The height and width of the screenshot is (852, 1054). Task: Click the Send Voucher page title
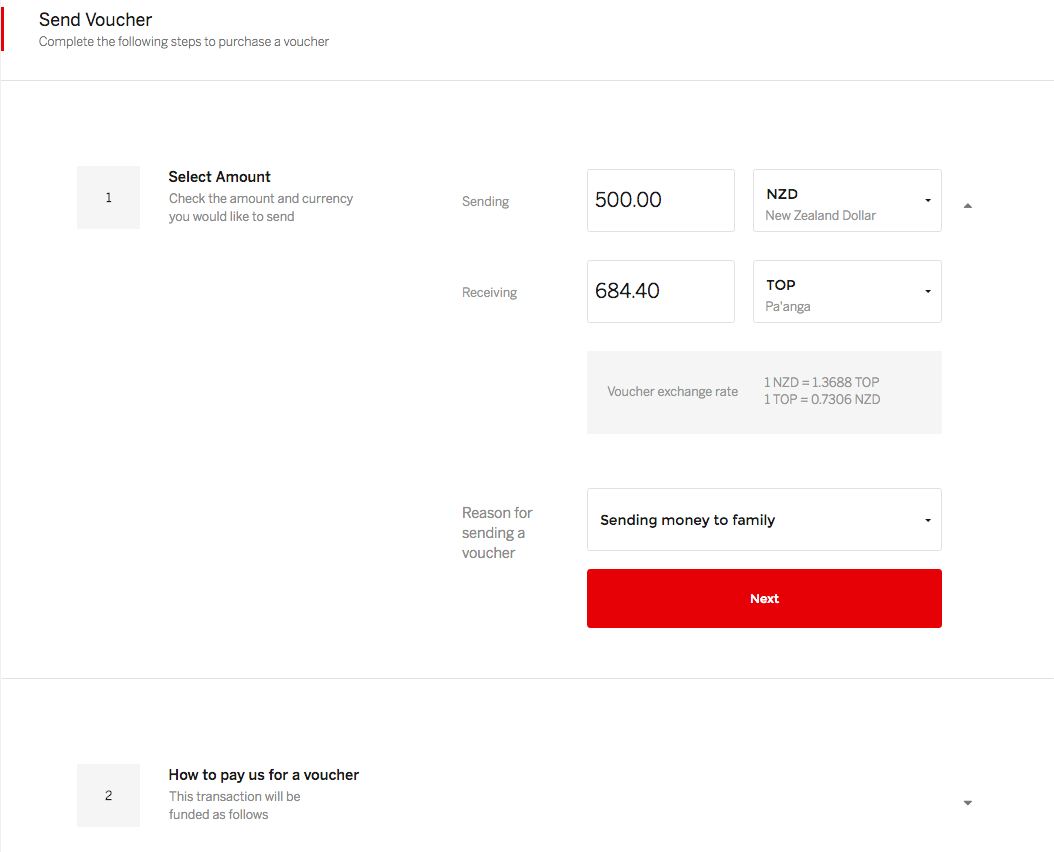pyautogui.click(x=96, y=20)
